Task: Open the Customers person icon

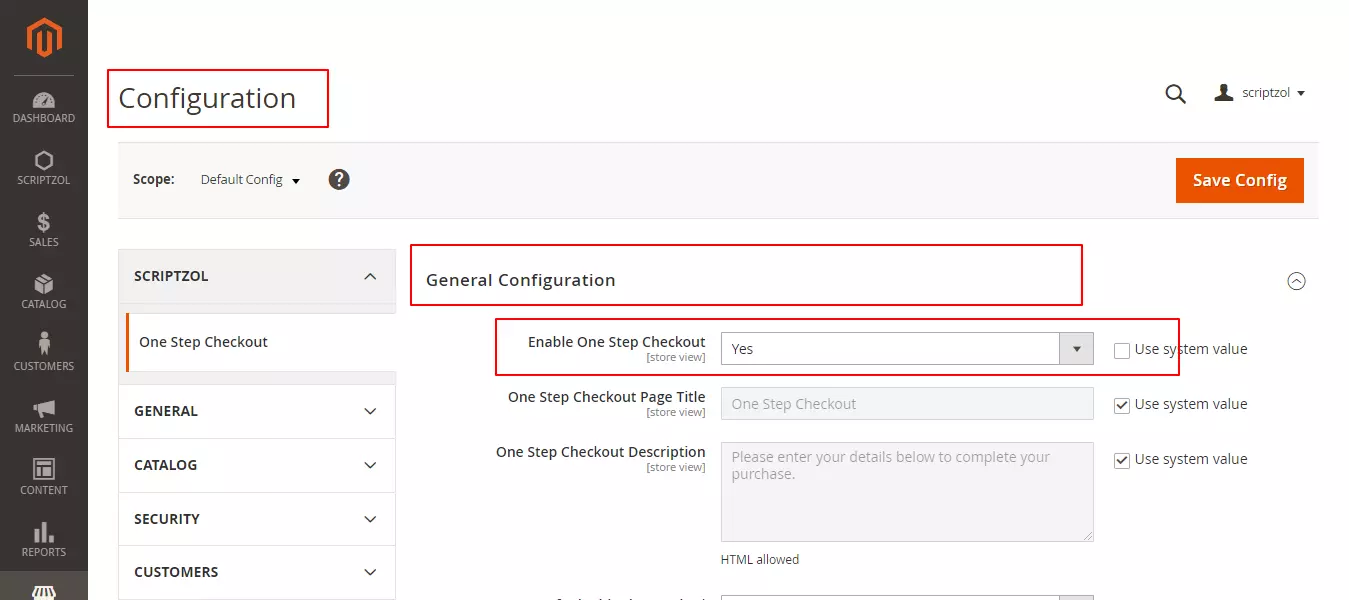Action: point(44,345)
